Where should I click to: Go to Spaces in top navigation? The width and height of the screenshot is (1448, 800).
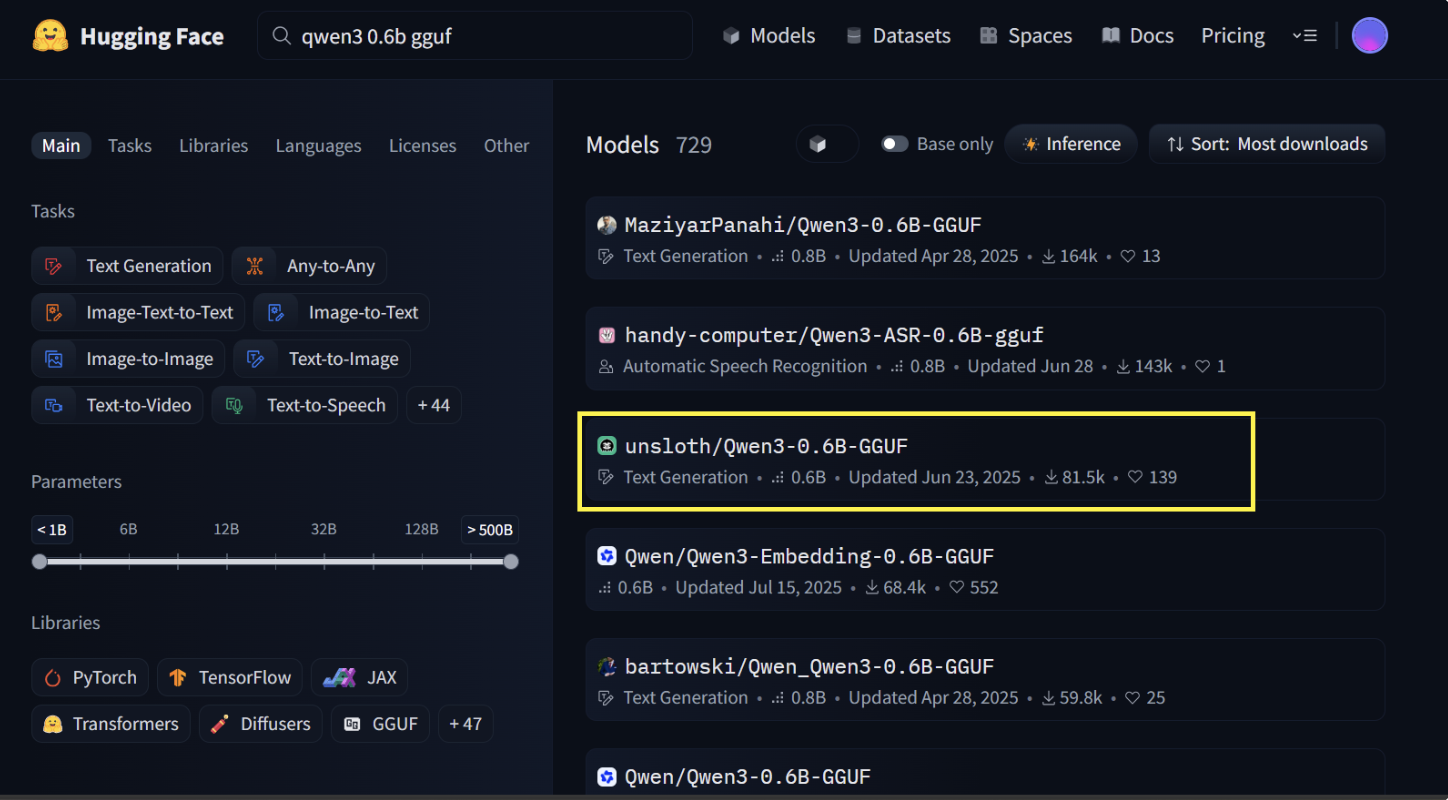click(x=1026, y=36)
